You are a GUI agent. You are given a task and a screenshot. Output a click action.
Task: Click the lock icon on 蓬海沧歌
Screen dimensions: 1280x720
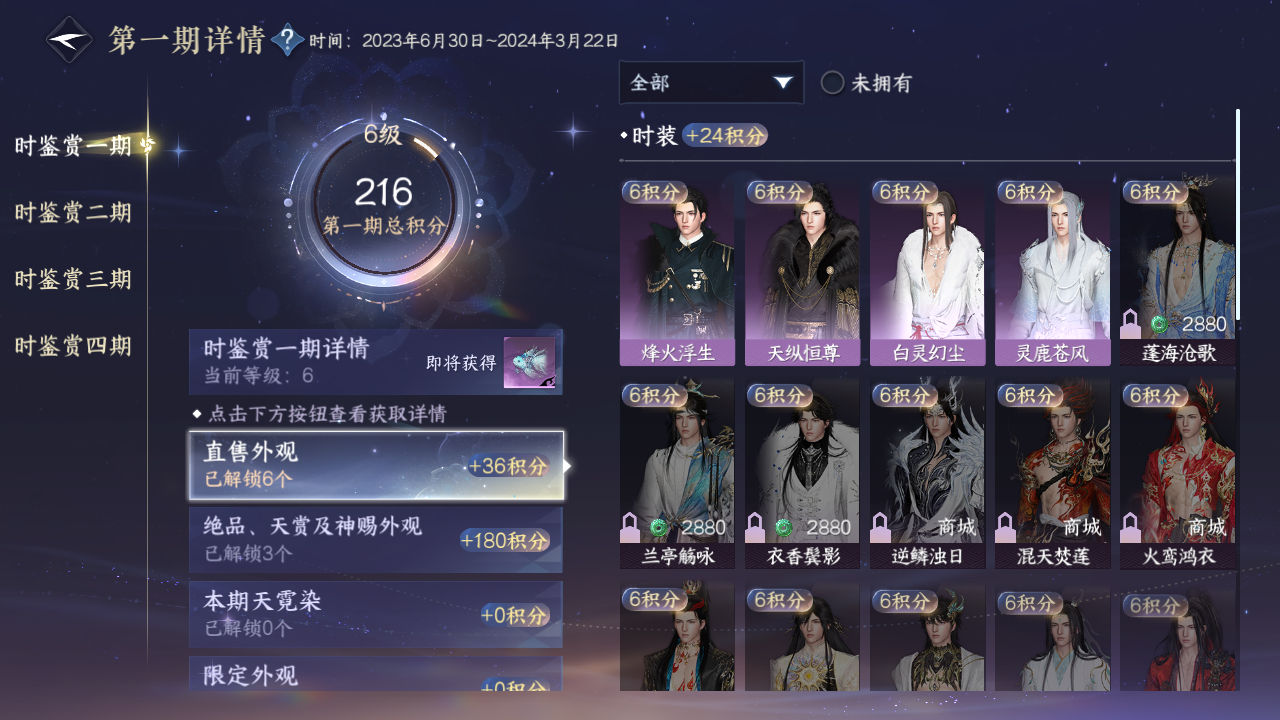(1131, 324)
